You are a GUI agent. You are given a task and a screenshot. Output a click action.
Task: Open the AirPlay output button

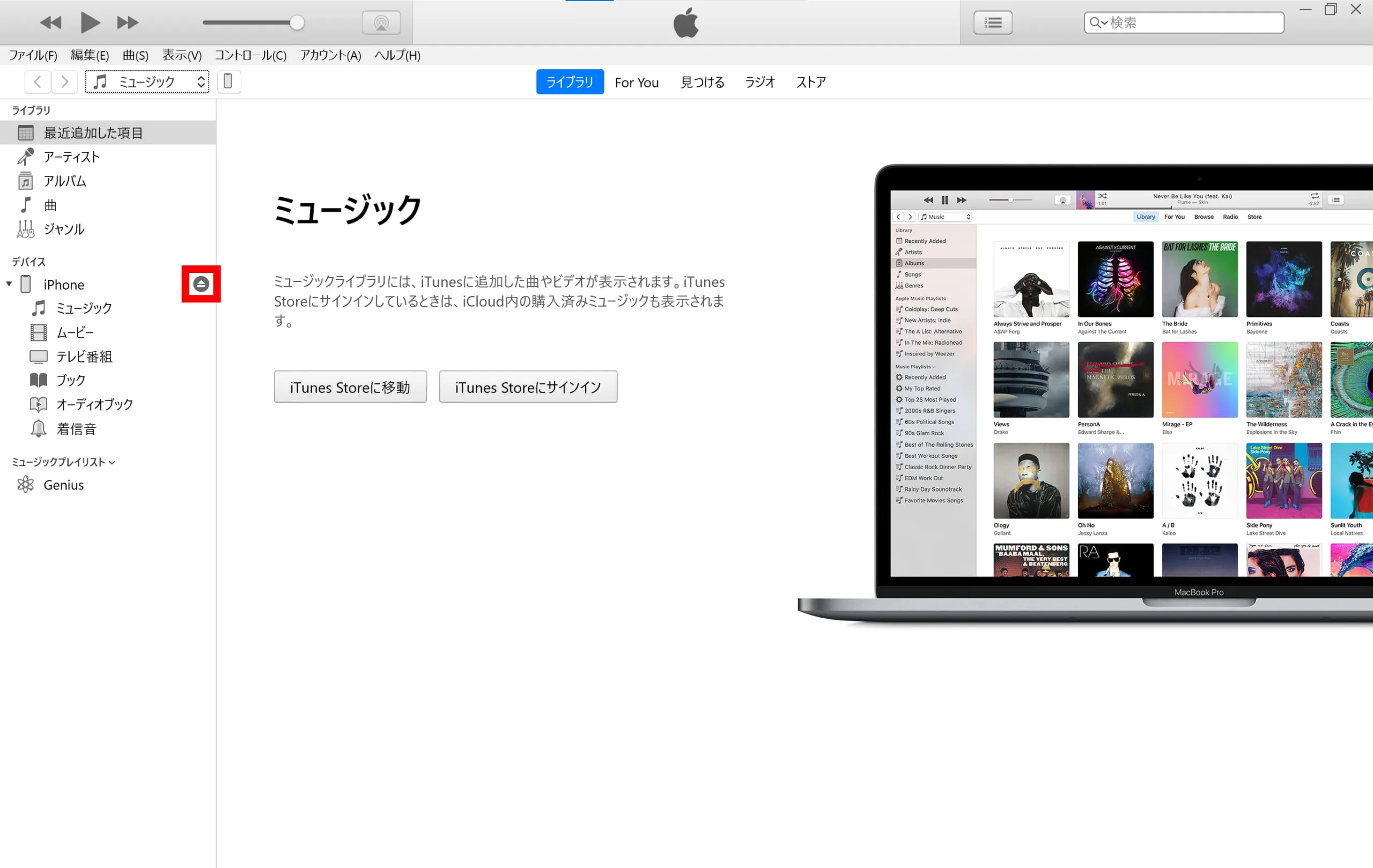tap(381, 23)
